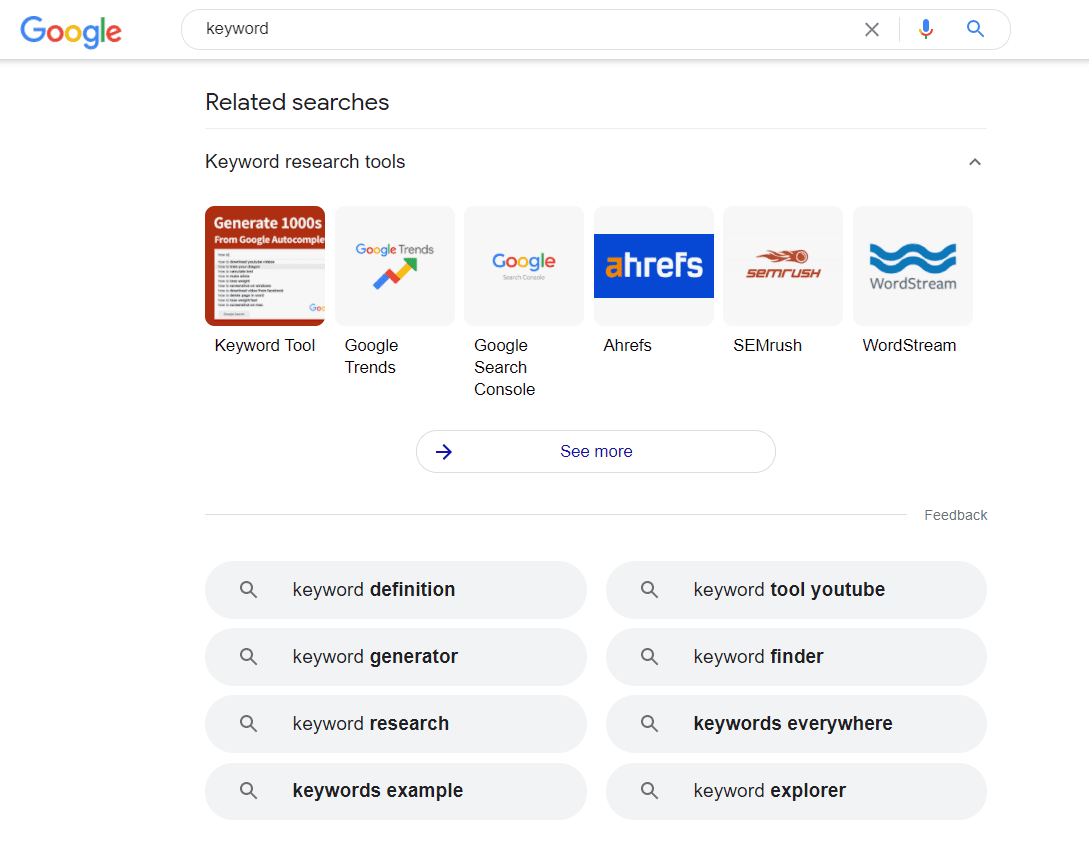Click the See more button
This screenshot has width=1089, height=853.
(596, 452)
